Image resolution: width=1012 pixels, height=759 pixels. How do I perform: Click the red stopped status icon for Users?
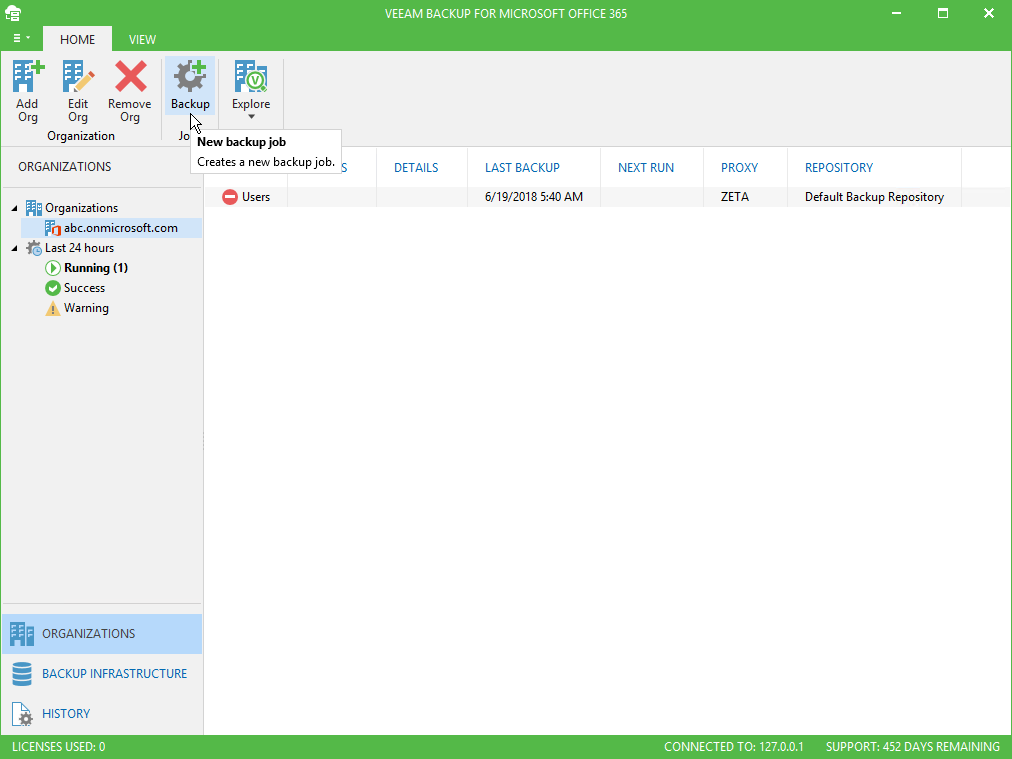pos(230,197)
